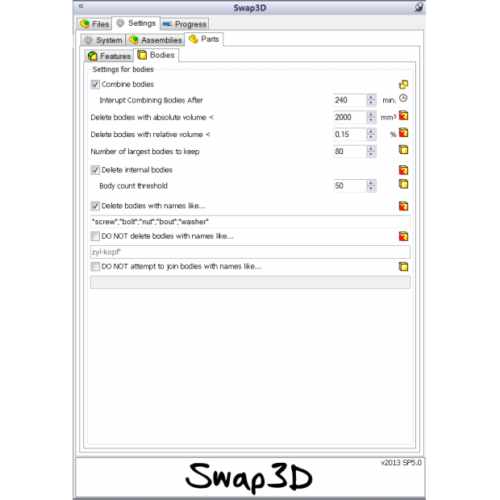Viewport: 500px width, 500px height.
Task: Click delete icon next to percent sign
Action: 403,133
